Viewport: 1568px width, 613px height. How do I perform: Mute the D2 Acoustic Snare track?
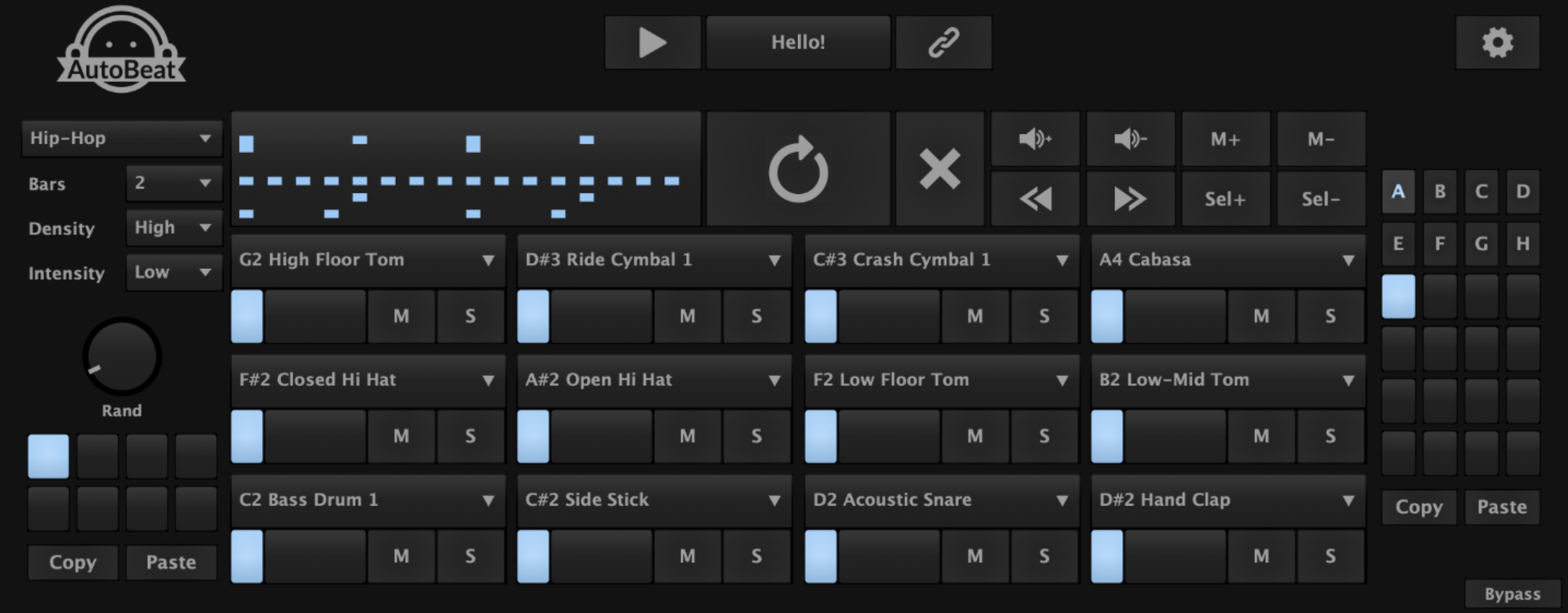975,557
